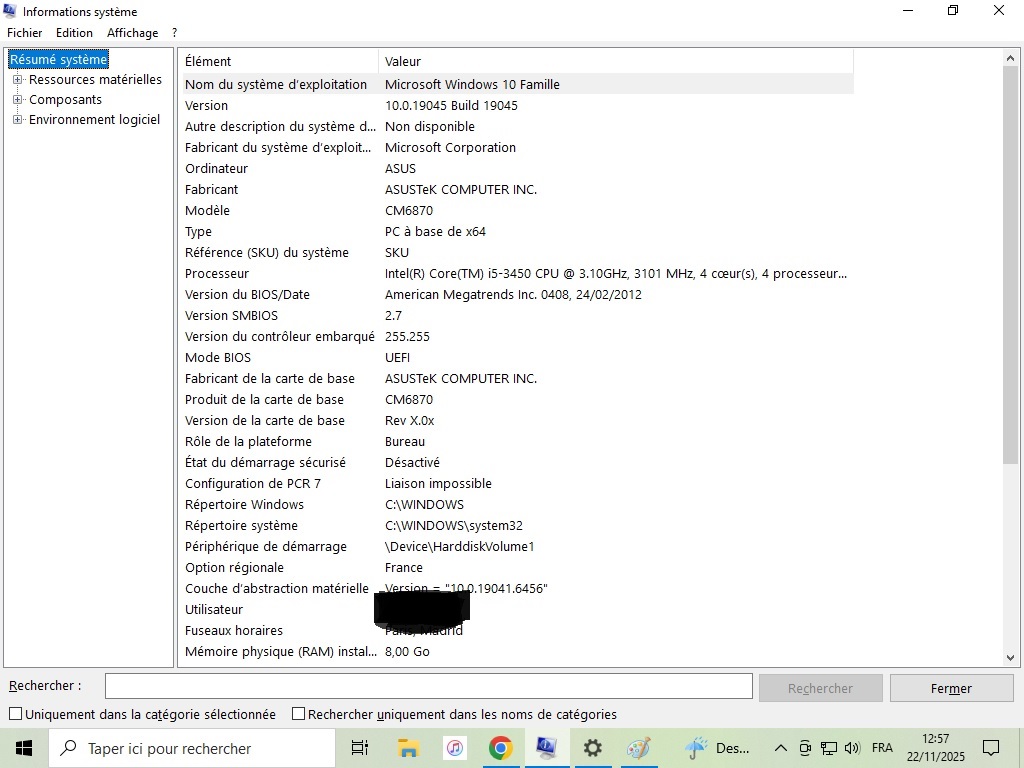The height and width of the screenshot is (768, 1024).
Task: Click the Fermer button
Action: [951, 688]
